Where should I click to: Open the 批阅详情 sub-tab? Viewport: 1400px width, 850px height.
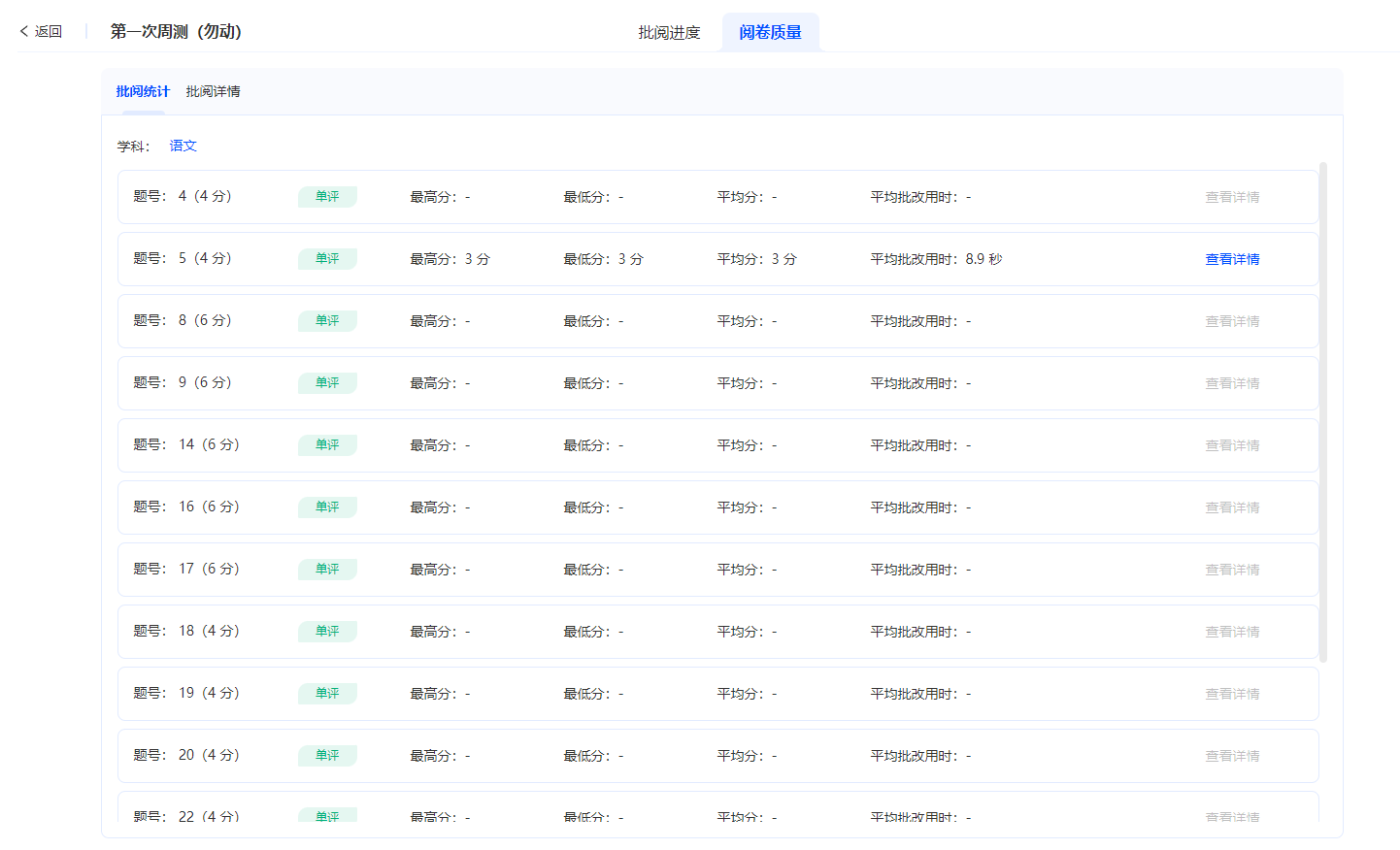tap(213, 91)
